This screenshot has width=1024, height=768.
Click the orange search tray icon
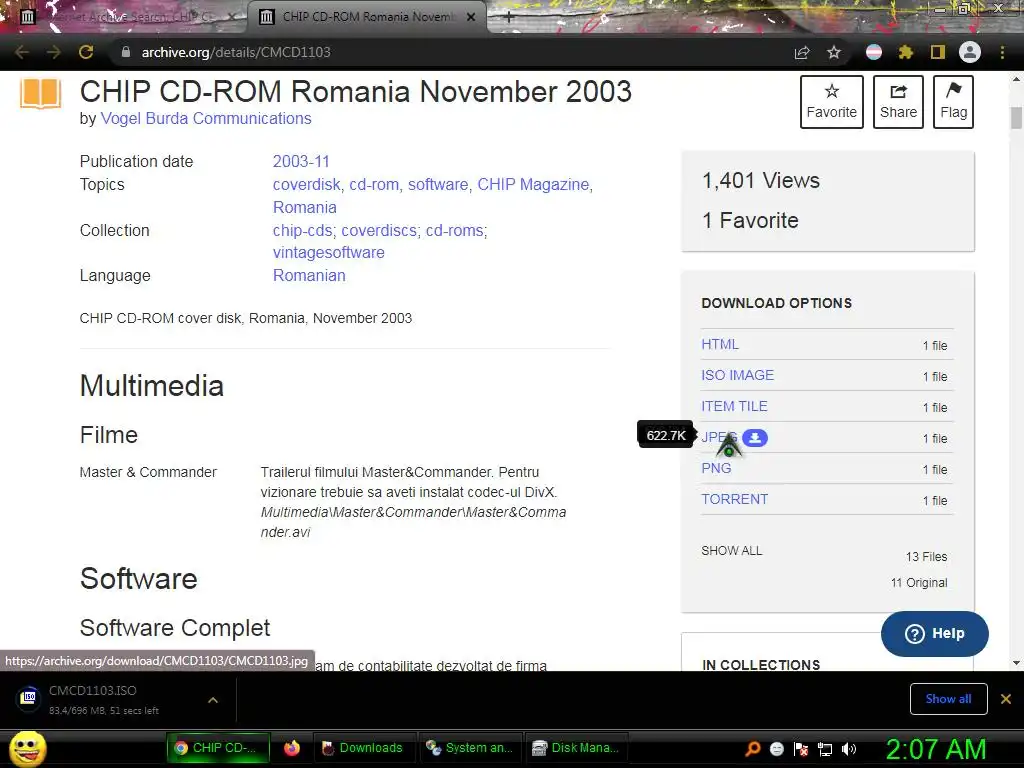[752, 748]
